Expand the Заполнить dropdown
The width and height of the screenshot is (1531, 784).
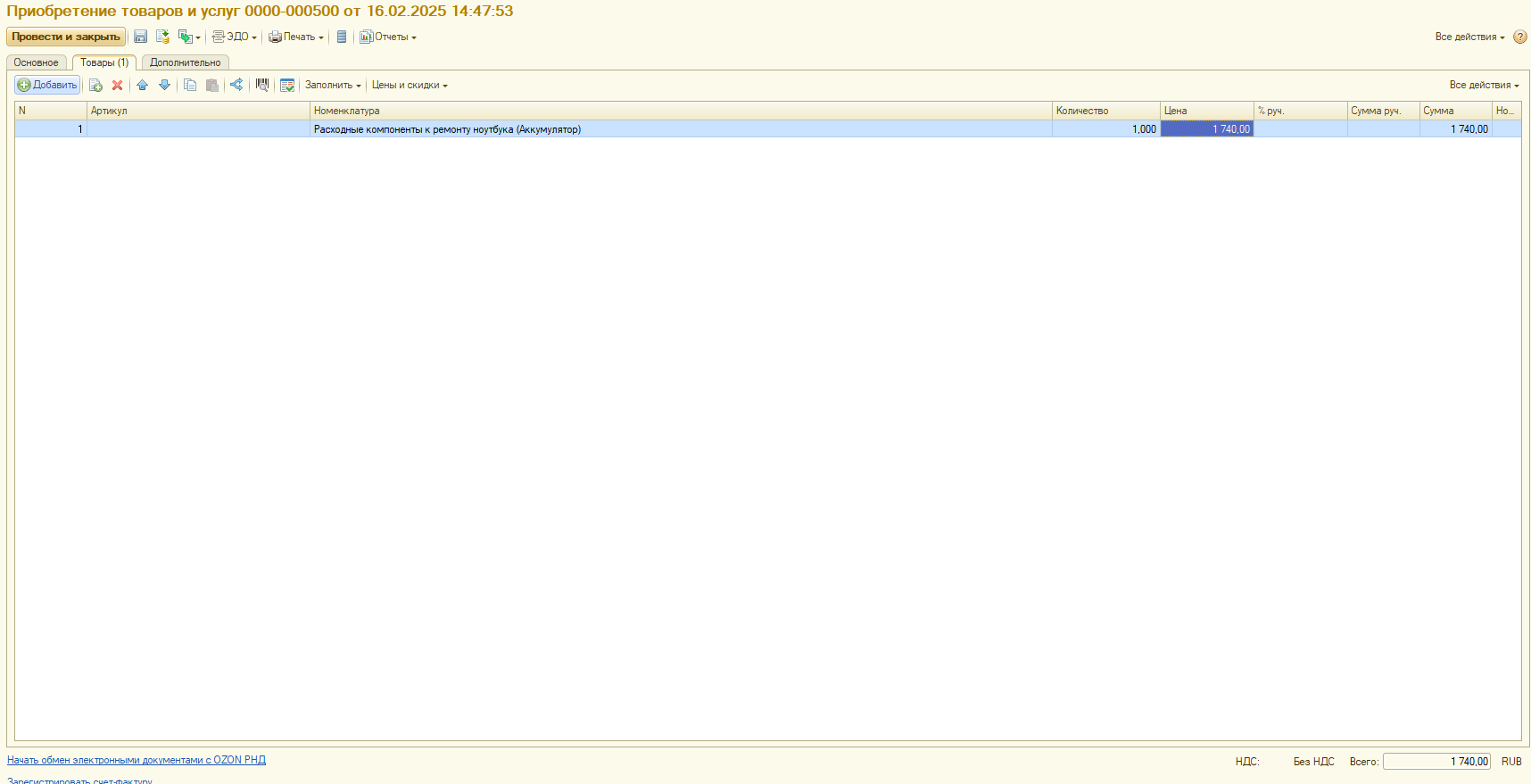click(x=333, y=86)
